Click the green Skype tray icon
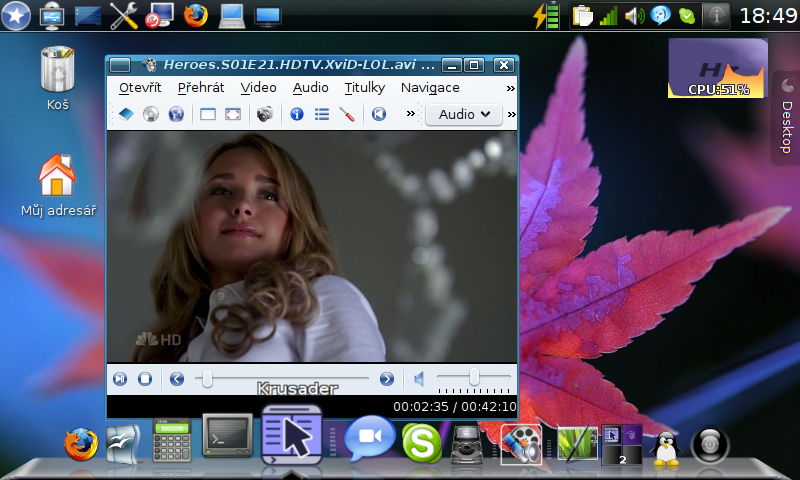Viewport: 800px width, 480px height. click(687, 16)
